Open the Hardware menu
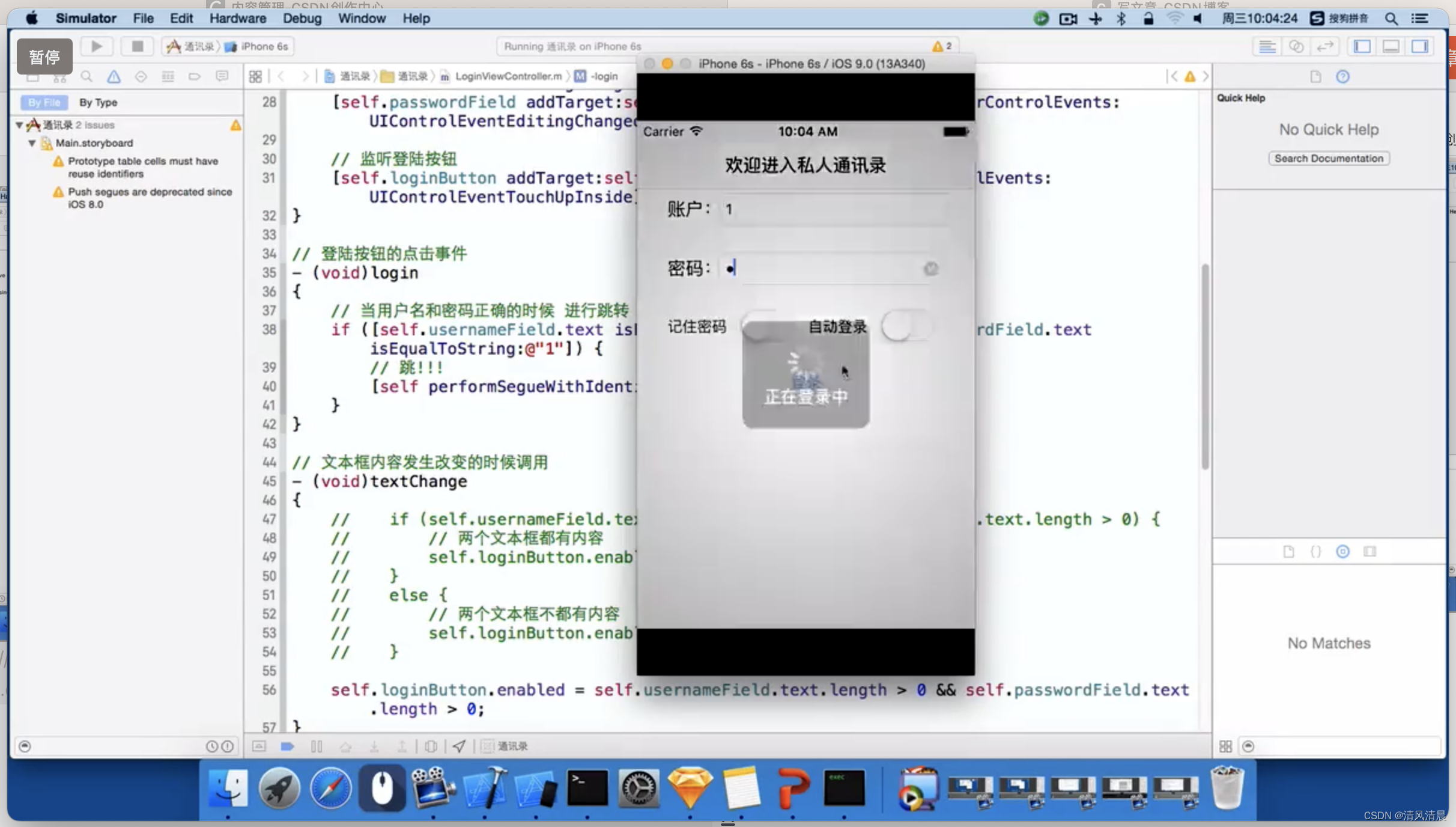 coord(237,18)
